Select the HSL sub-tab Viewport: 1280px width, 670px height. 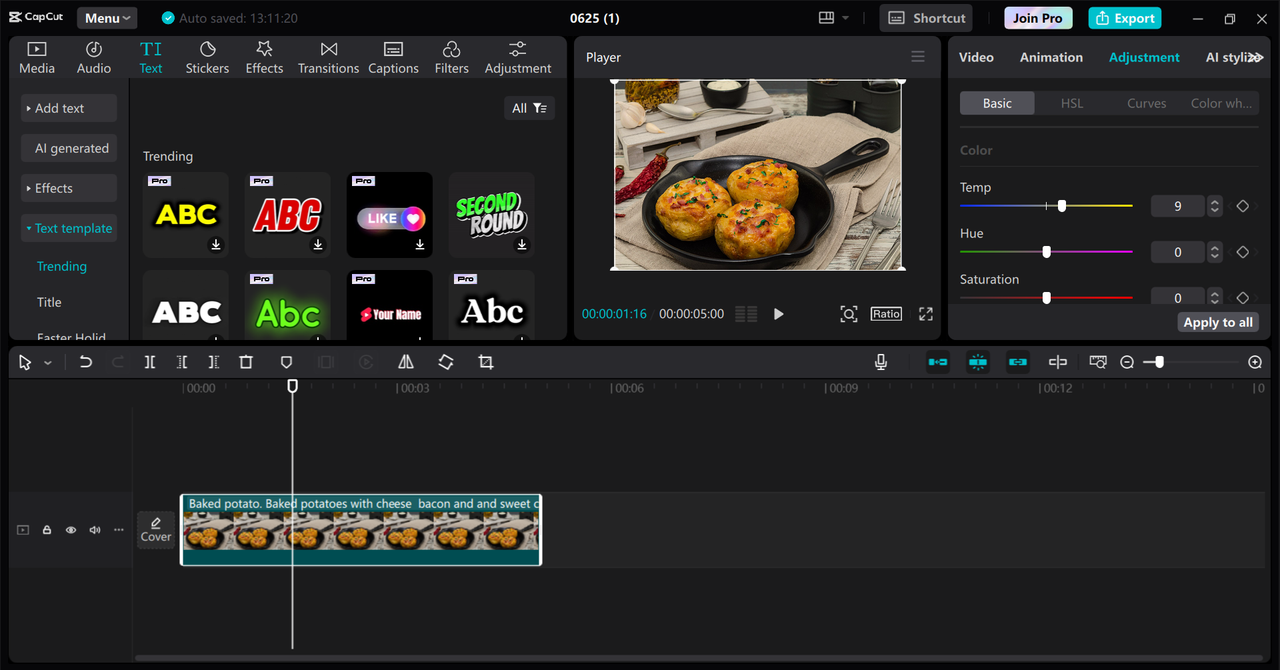tap(1072, 103)
